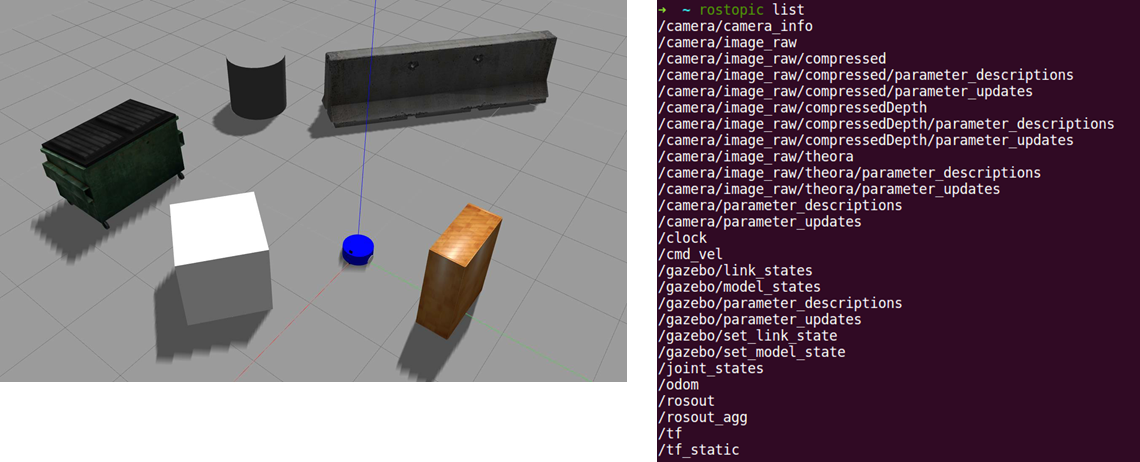Click '/camera/camera_info' topic line

tap(735, 26)
